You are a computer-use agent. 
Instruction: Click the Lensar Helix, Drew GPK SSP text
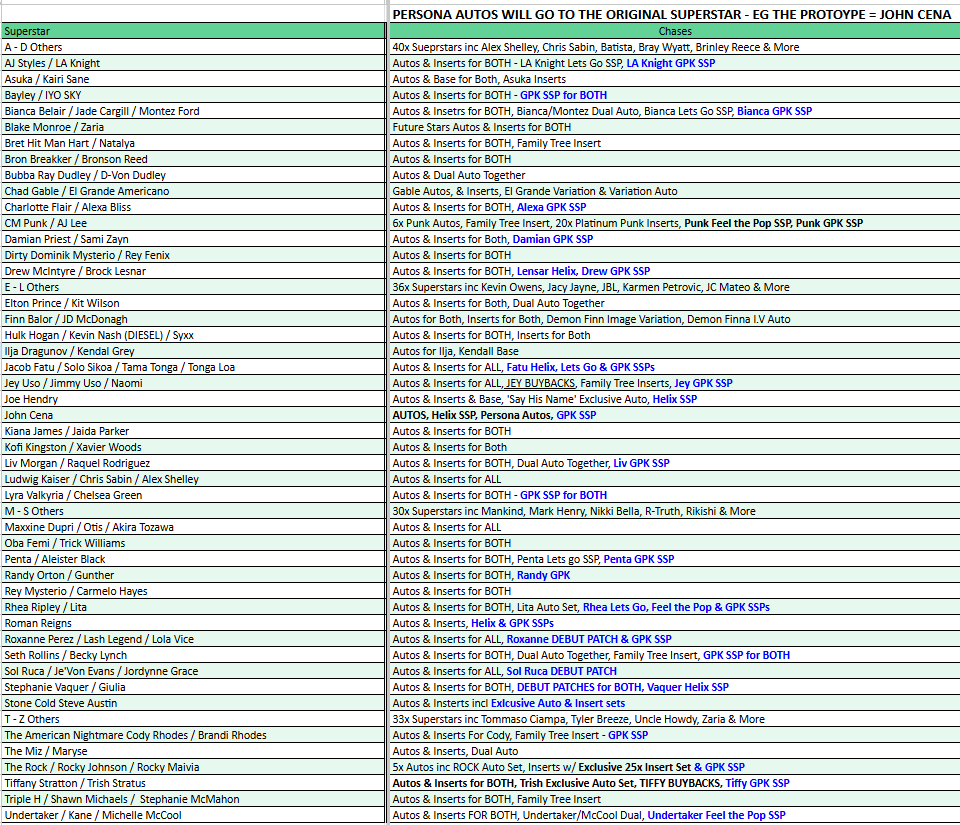click(583, 271)
